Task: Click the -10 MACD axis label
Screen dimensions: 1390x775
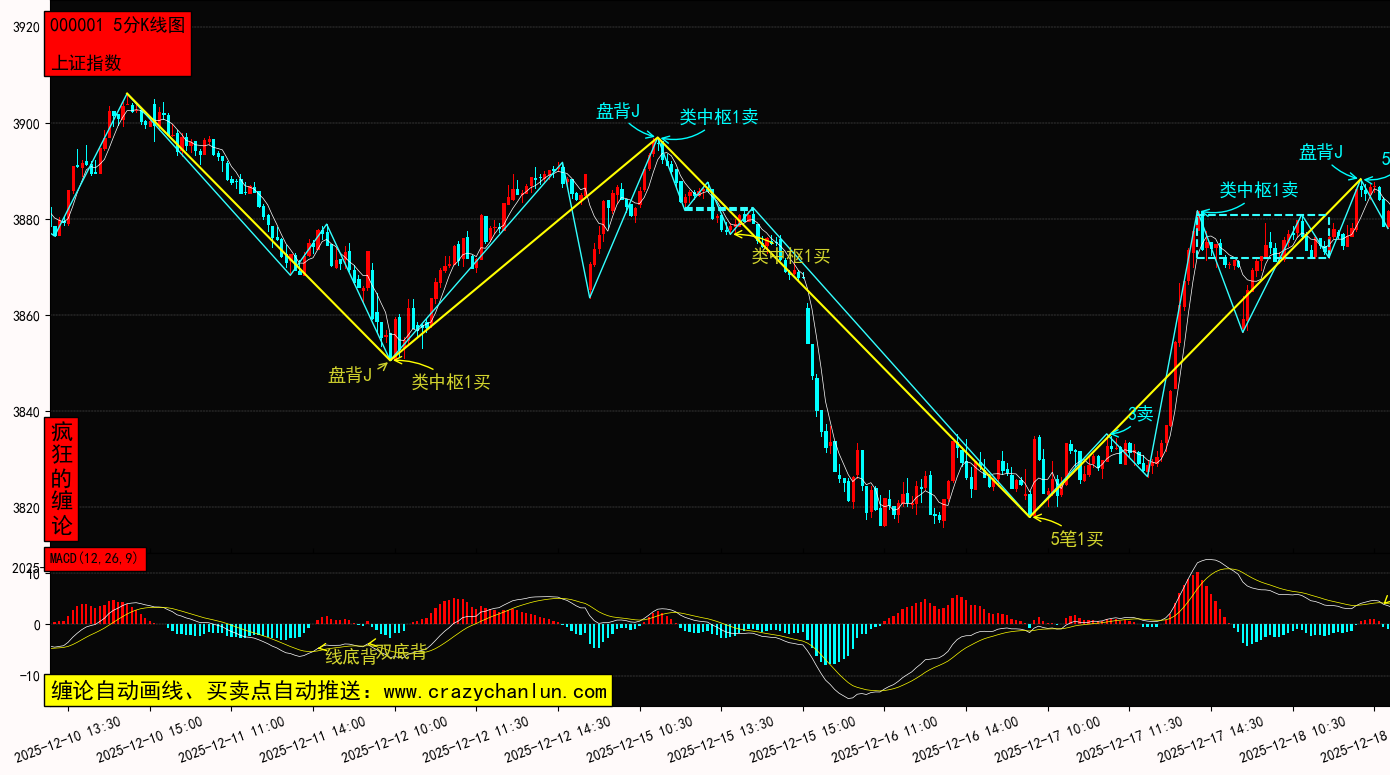Action: tap(27, 676)
